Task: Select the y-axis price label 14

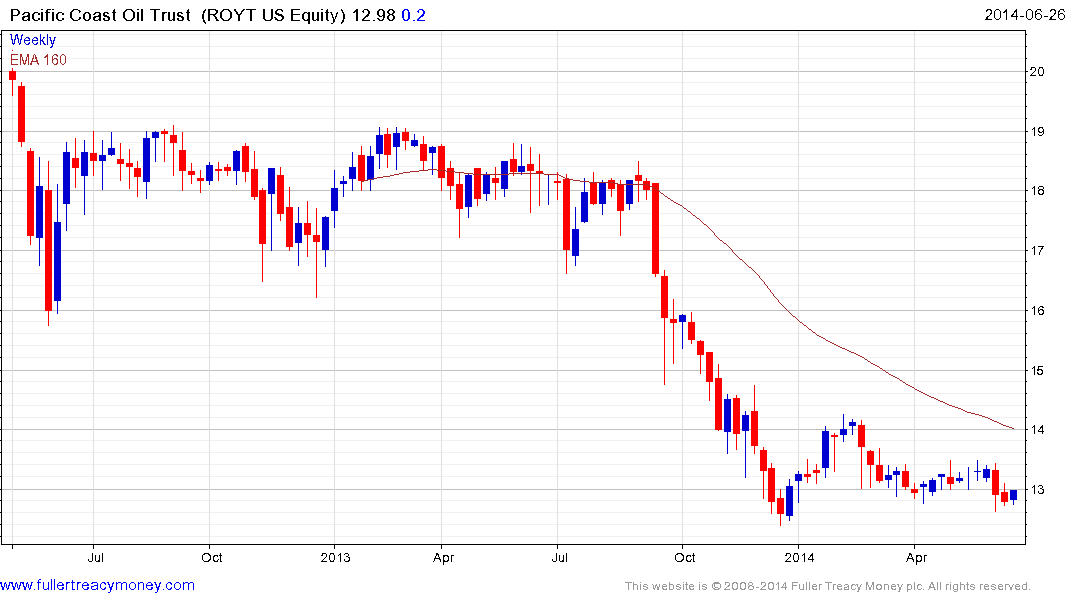Action: click(x=1037, y=430)
